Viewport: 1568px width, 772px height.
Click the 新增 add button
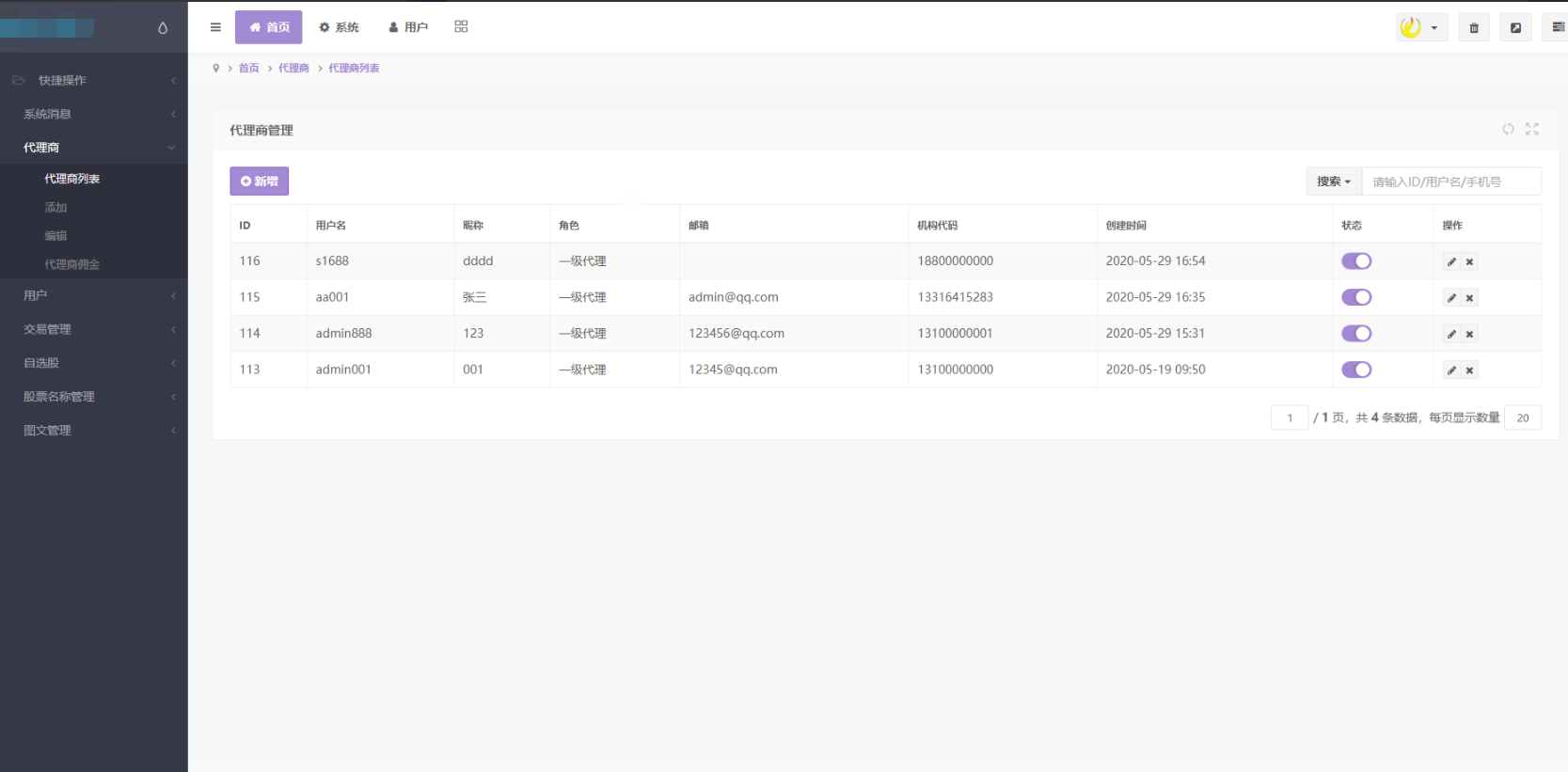pyautogui.click(x=259, y=181)
